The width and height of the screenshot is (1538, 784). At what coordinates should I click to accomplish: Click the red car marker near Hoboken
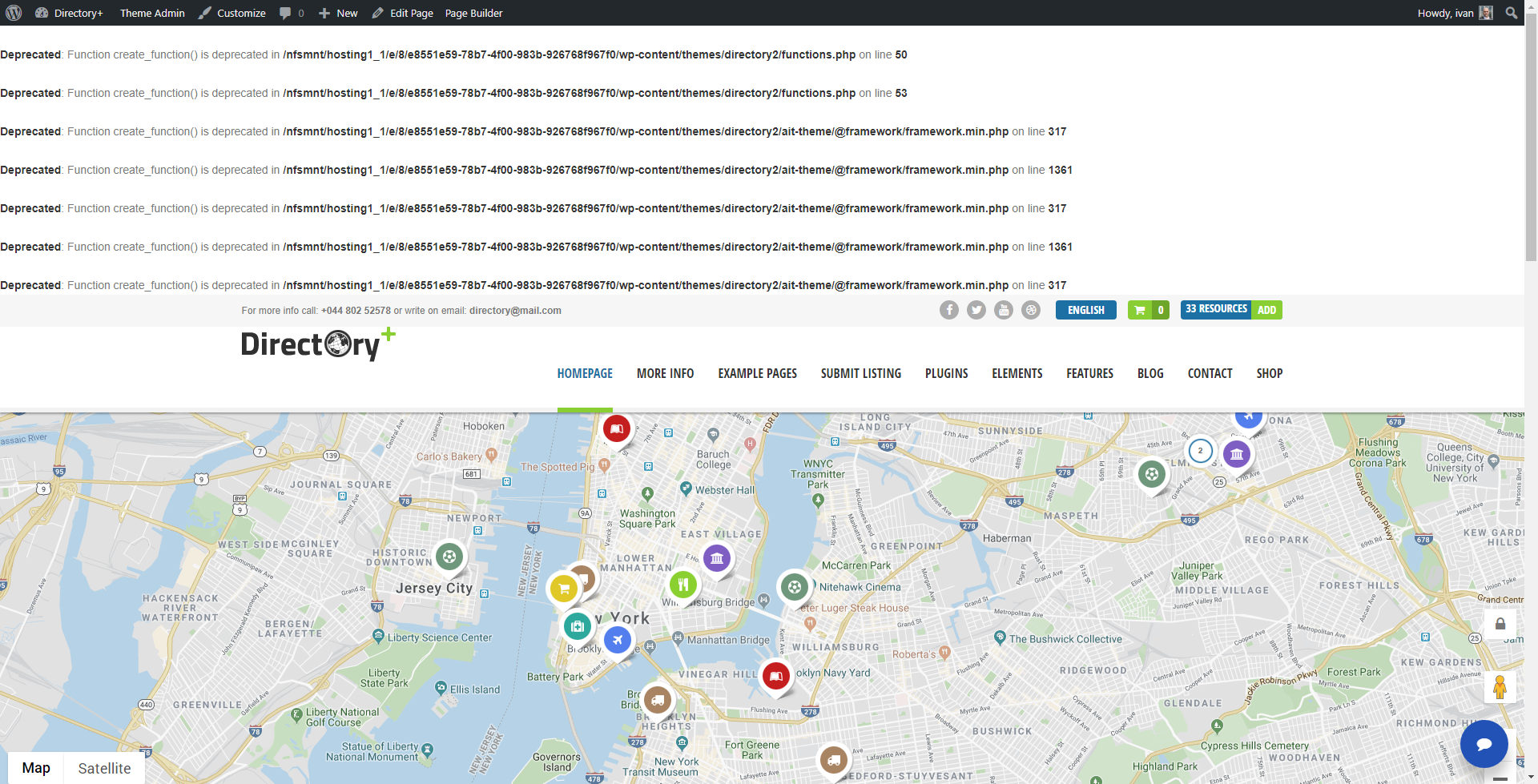(616, 428)
